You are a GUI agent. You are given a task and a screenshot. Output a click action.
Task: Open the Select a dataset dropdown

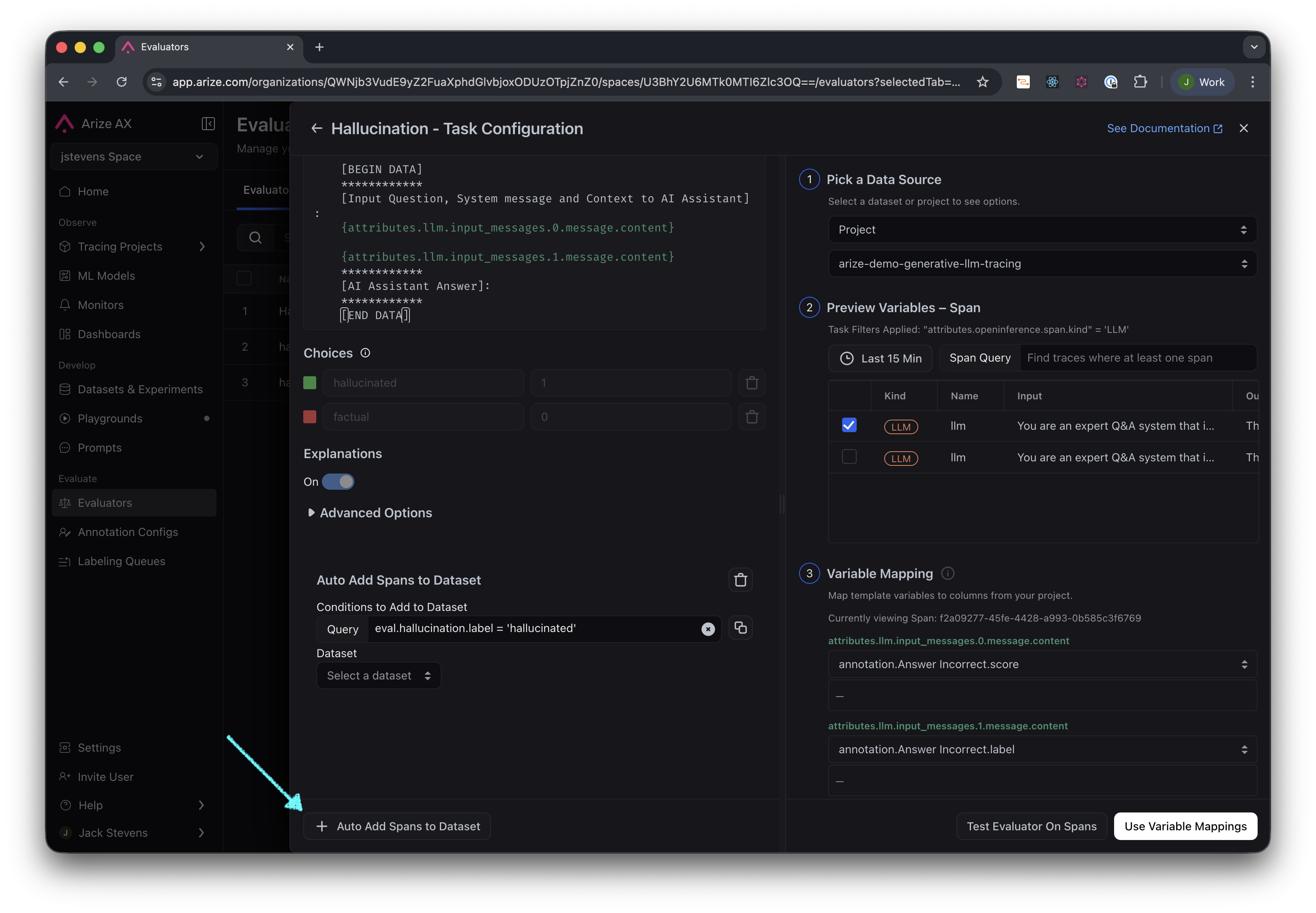point(378,675)
